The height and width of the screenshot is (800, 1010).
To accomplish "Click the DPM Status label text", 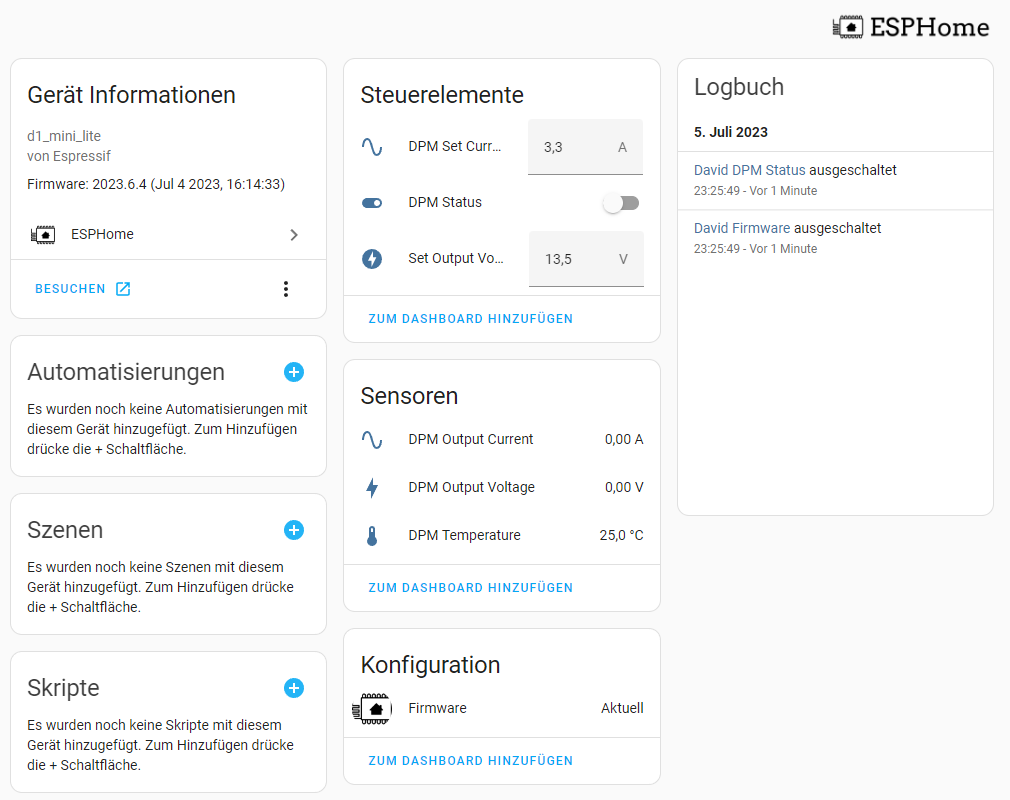I will pyautogui.click(x=444, y=202).
